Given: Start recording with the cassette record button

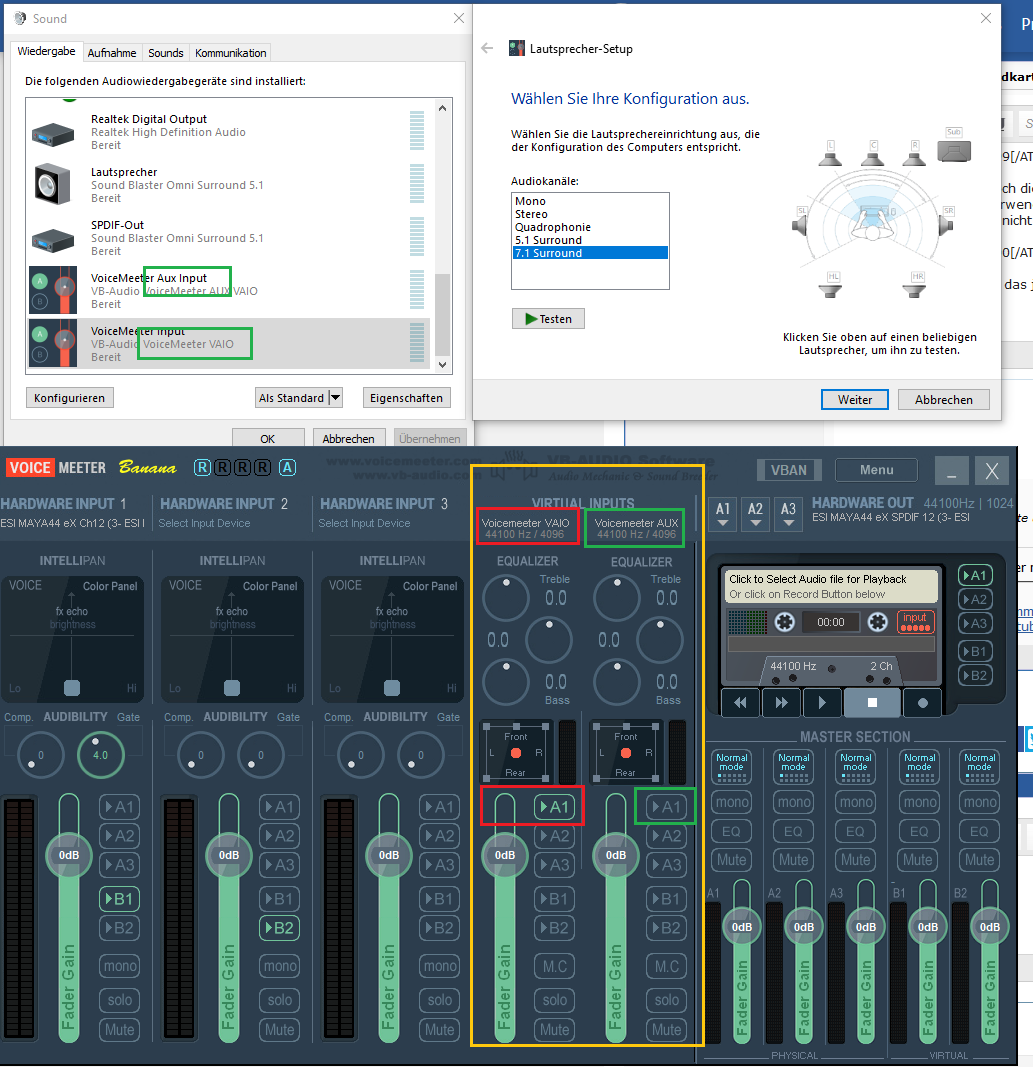Looking at the screenshot, I should click(922, 702).
